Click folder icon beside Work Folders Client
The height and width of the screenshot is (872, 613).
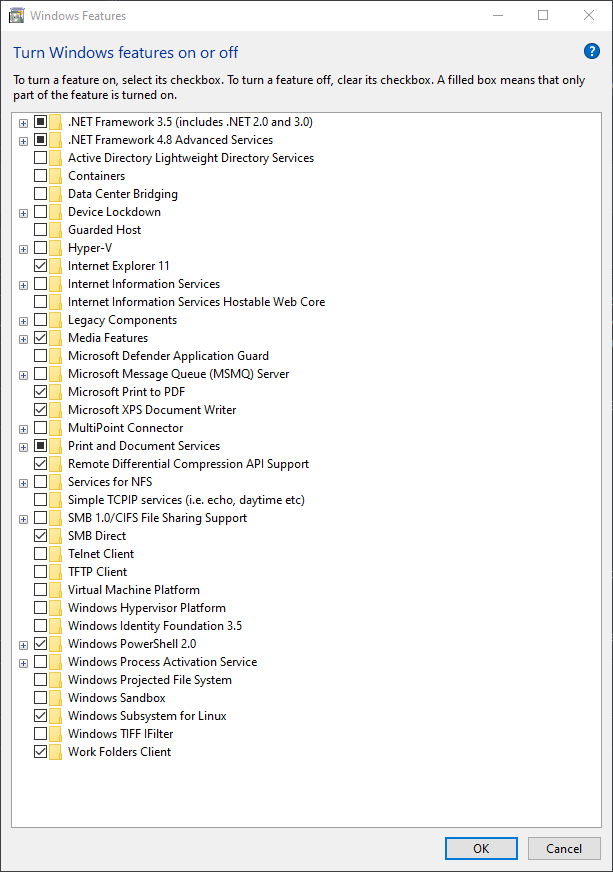point(55,752)
